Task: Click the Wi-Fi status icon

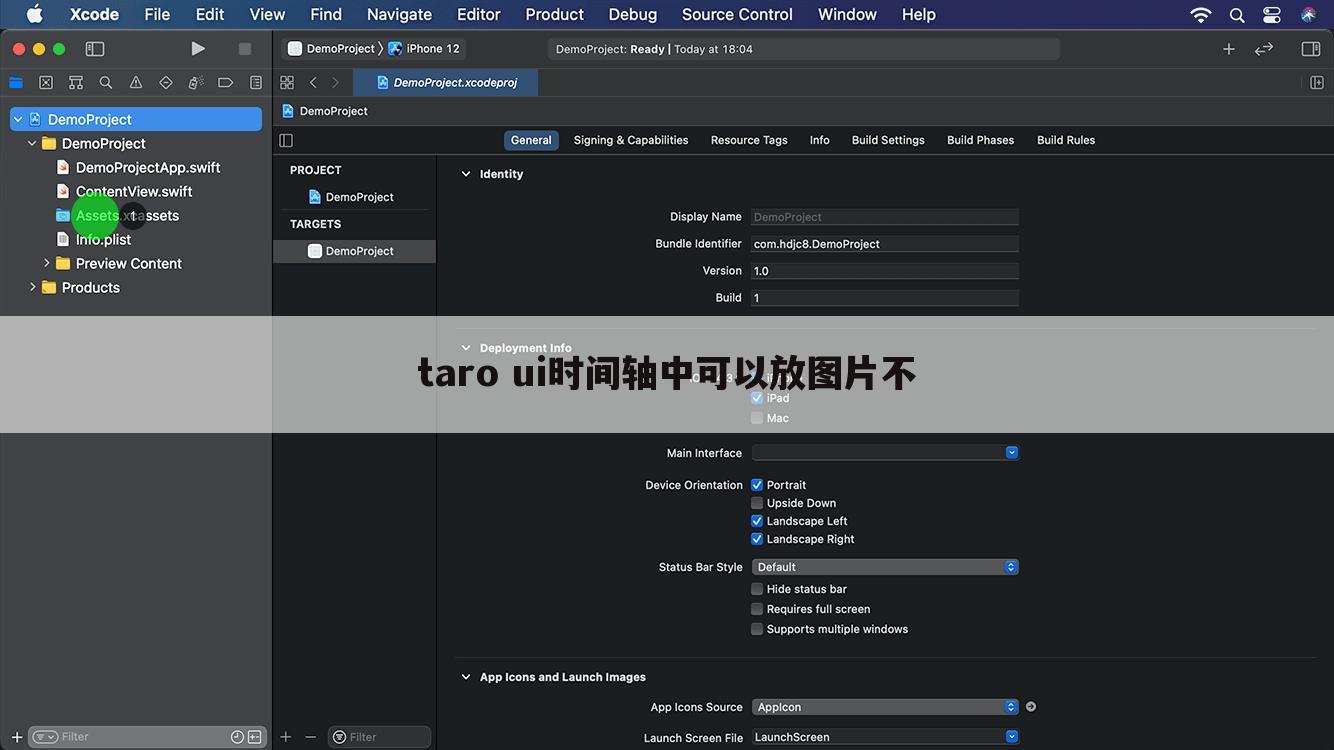Action: [1201, 14]
